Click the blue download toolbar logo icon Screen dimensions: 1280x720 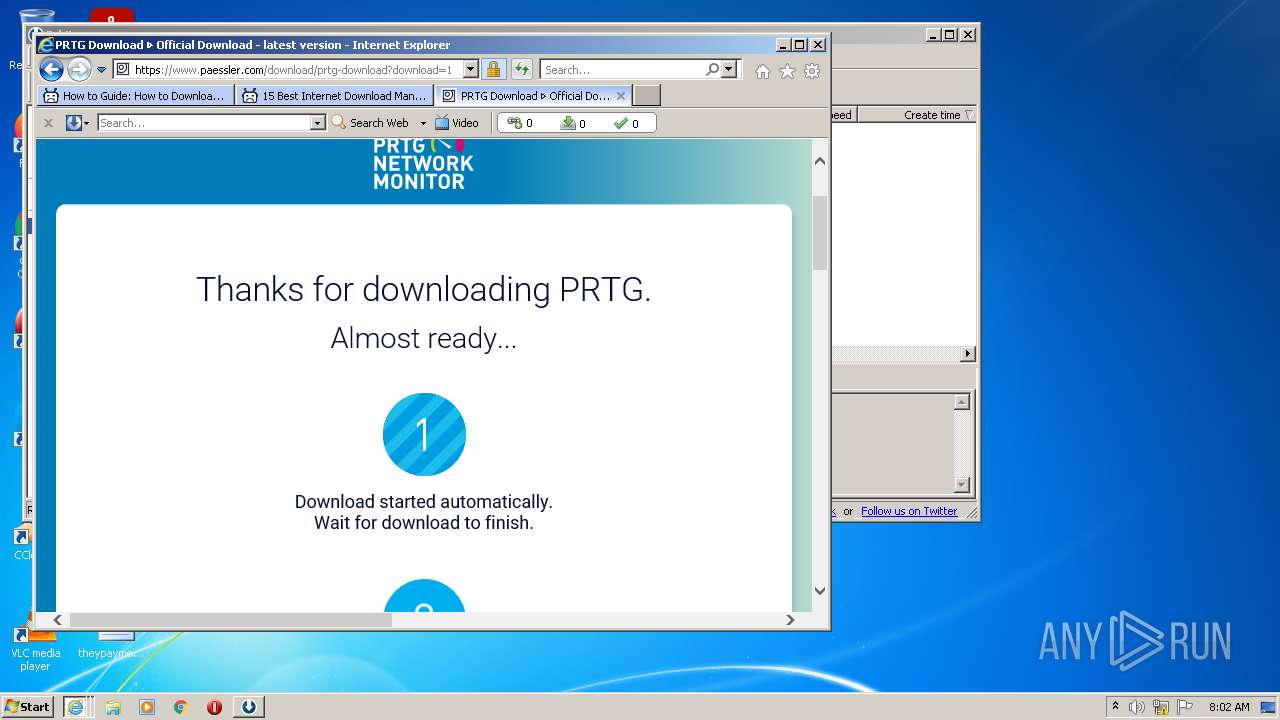73,123
